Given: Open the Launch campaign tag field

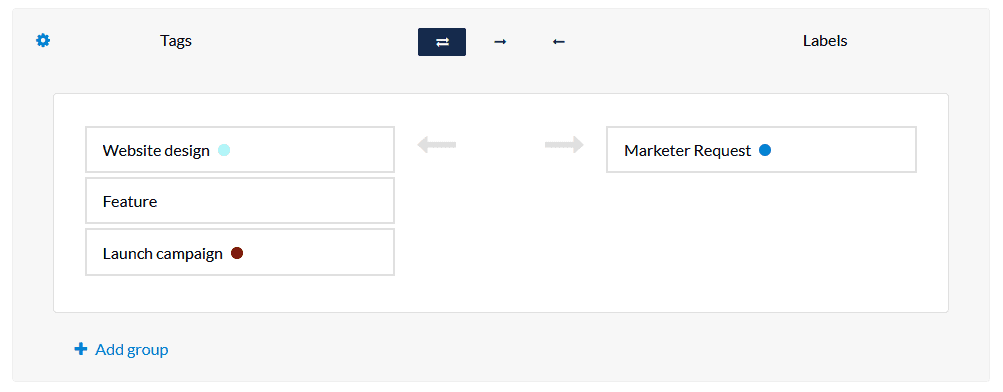Looking at the screenshot, I should pyautogui.click(x=240, y=253).
